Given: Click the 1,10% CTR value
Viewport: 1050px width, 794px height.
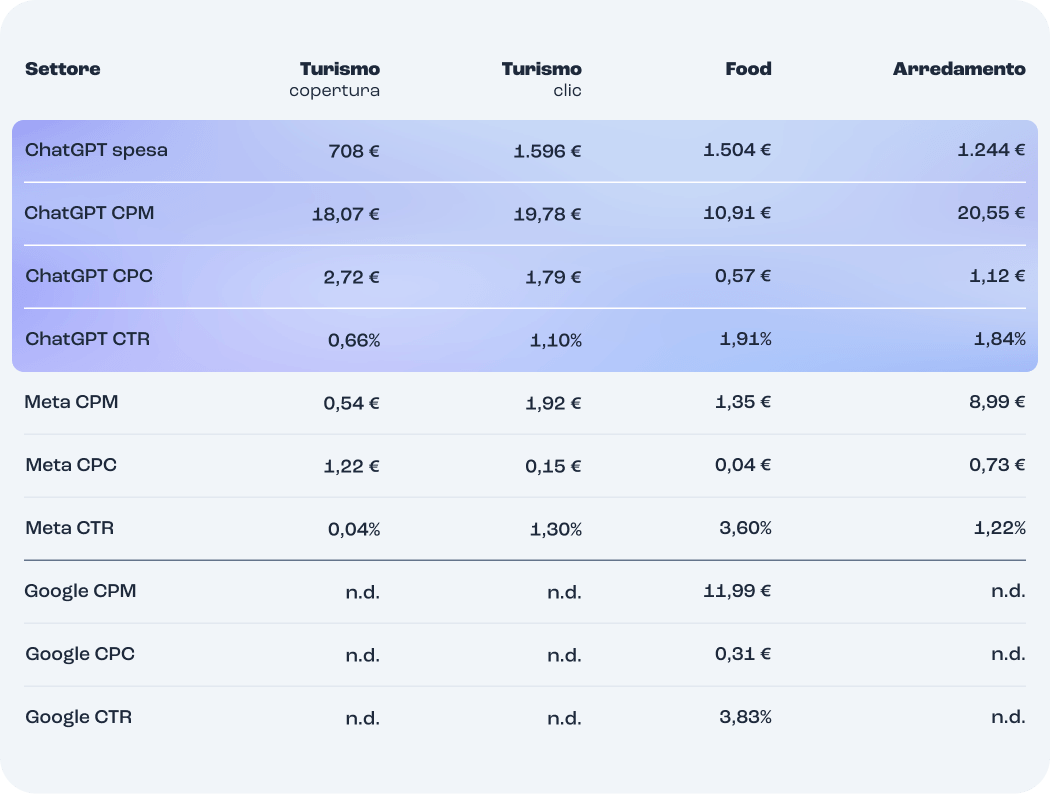Looking at the screenshot, I should tap(556, 341).
